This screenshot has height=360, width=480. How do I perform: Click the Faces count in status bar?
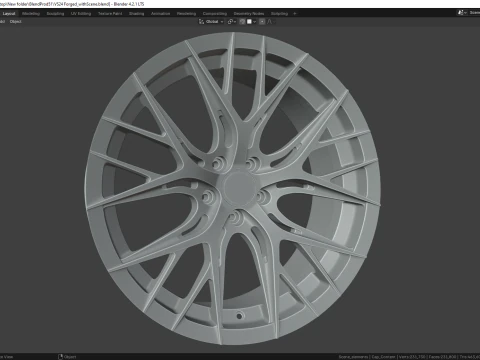[x=442, y=357]
